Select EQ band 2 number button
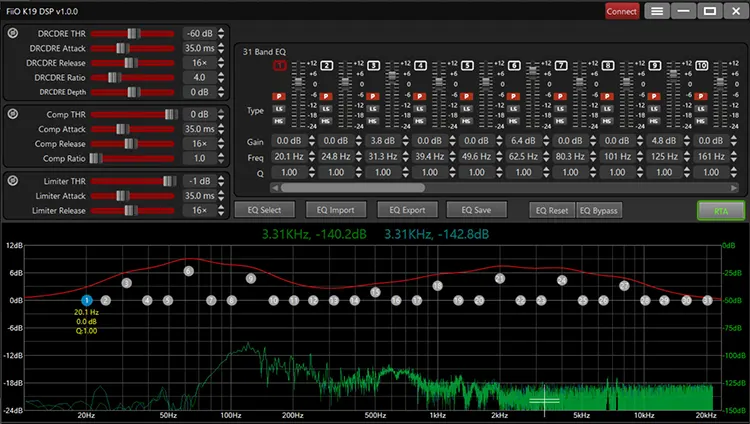The image size is (750, 424). (327, 66)
